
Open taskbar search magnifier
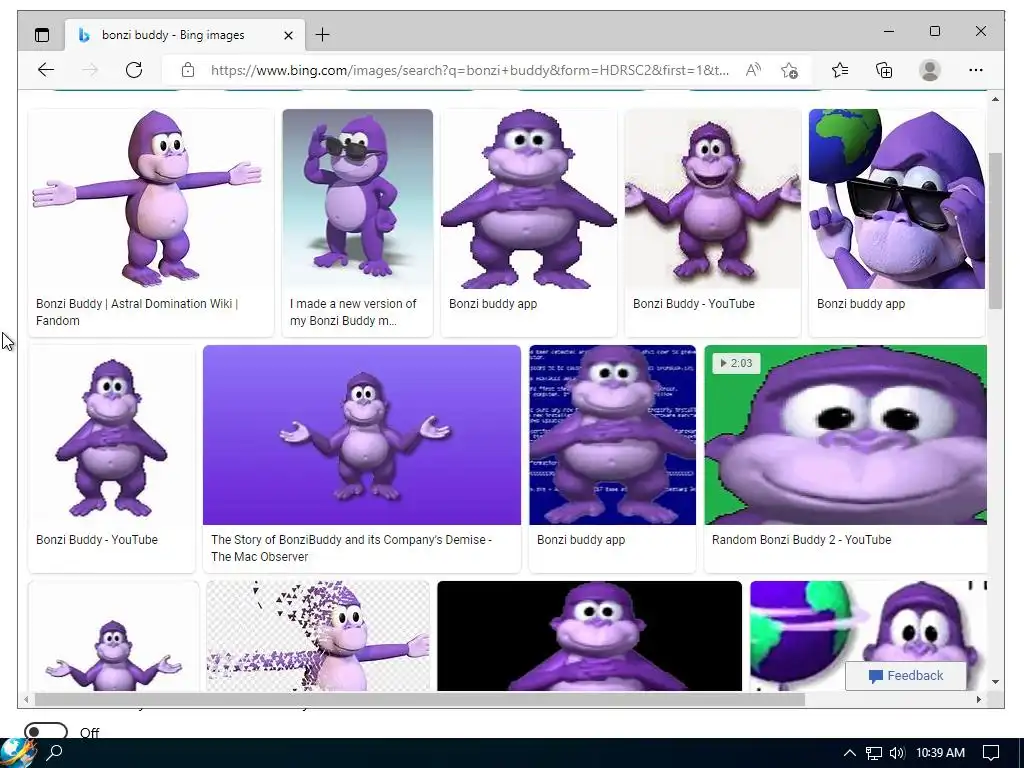click(x=55, y=753)
